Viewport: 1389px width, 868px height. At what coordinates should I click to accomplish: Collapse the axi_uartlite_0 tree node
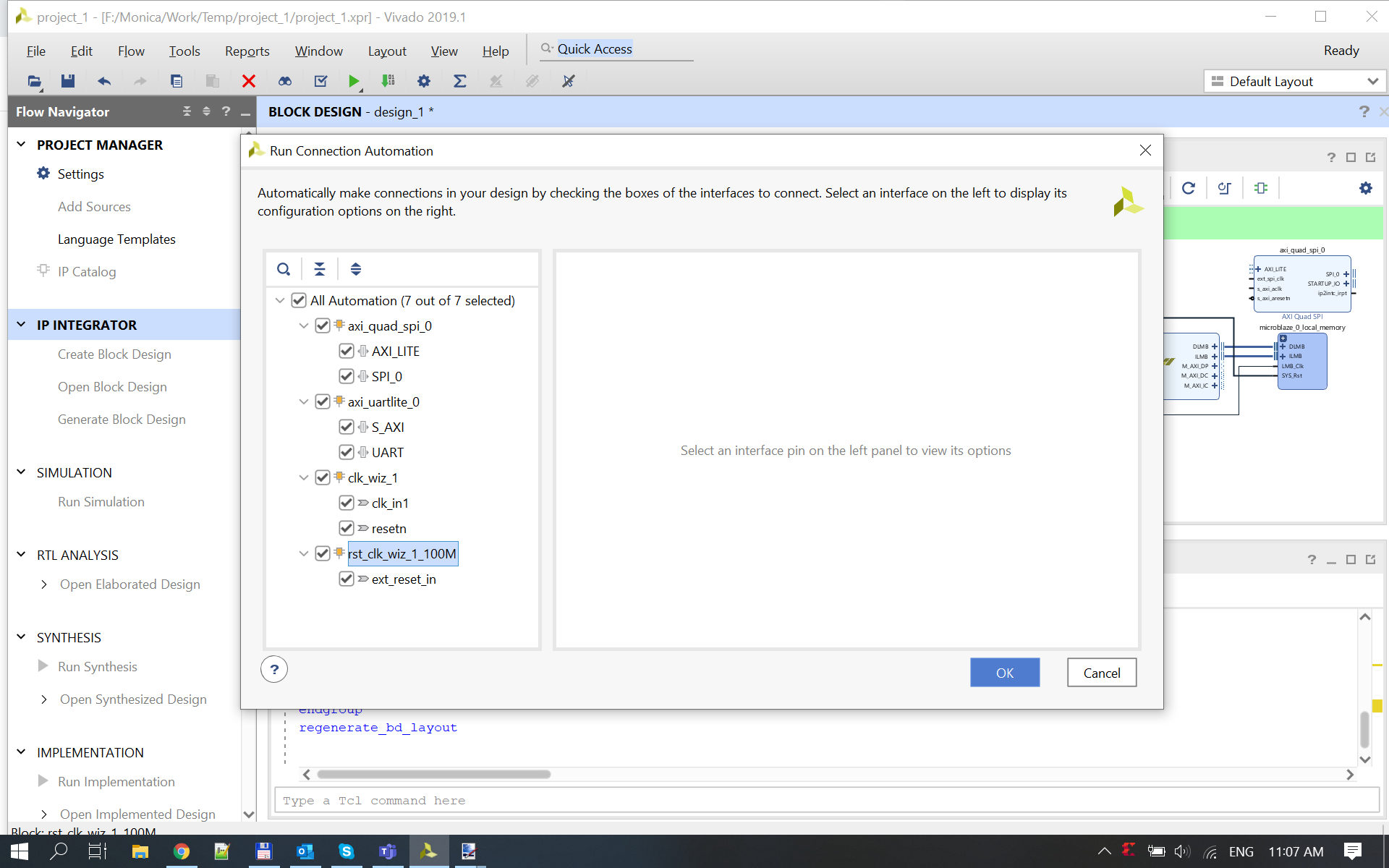(x=304, y=401)
